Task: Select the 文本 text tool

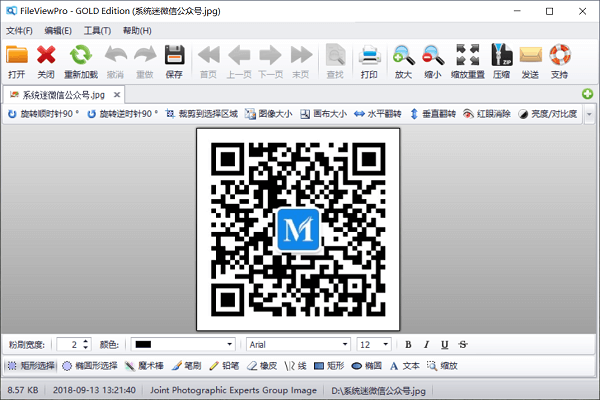Action: 404,366
